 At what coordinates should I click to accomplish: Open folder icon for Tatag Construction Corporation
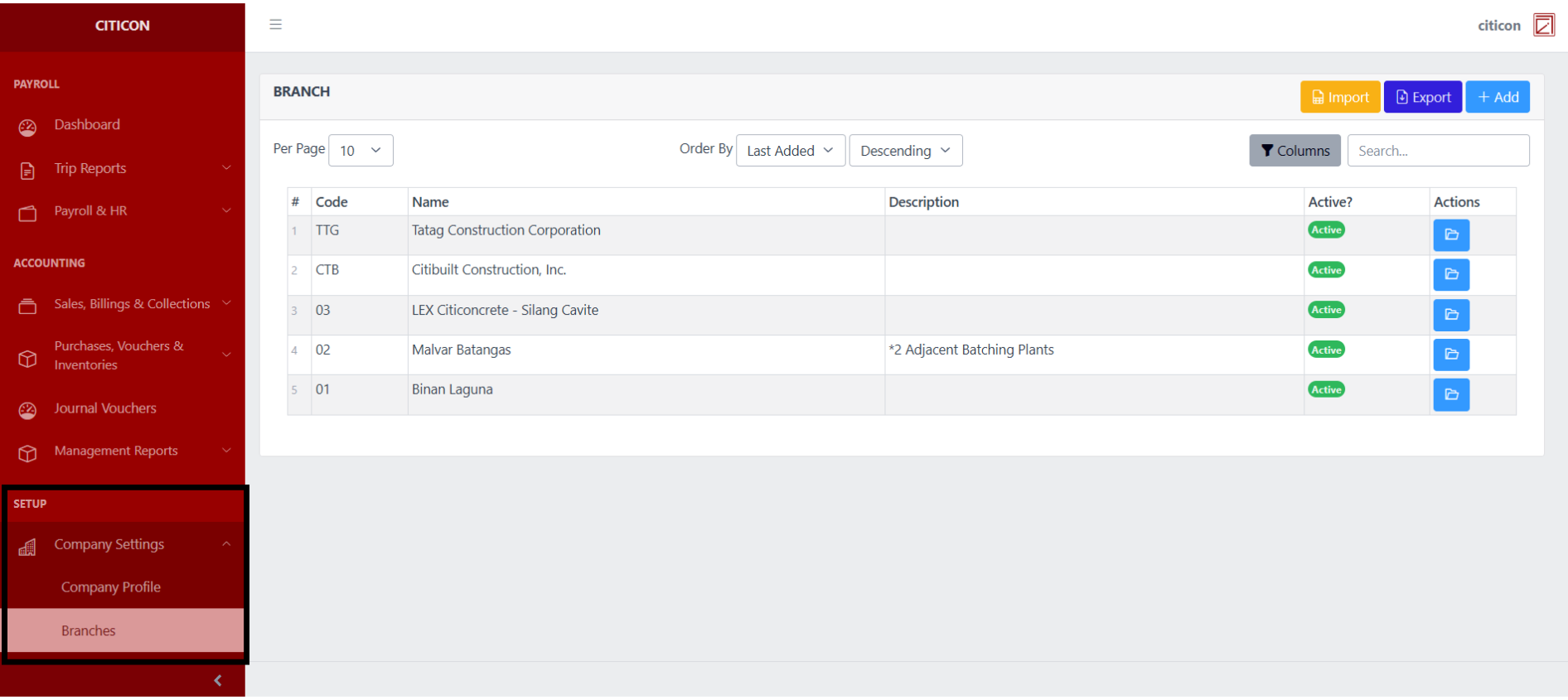click(x=1450, y=235)
